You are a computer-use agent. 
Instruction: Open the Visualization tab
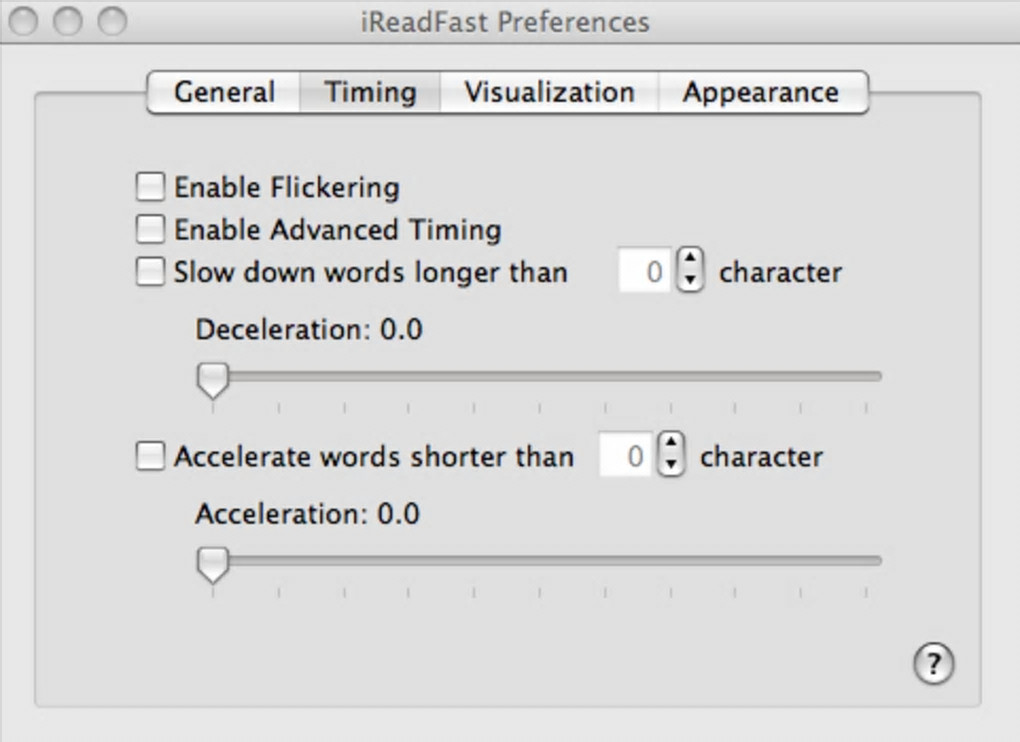point(549,93)
